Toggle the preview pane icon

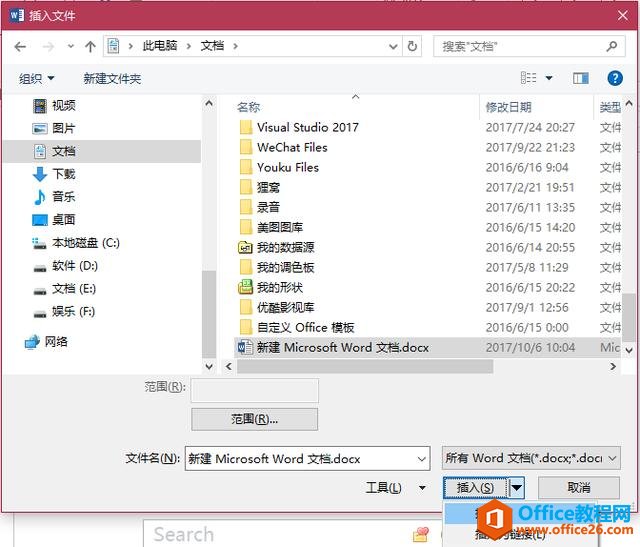click(580, 78)
